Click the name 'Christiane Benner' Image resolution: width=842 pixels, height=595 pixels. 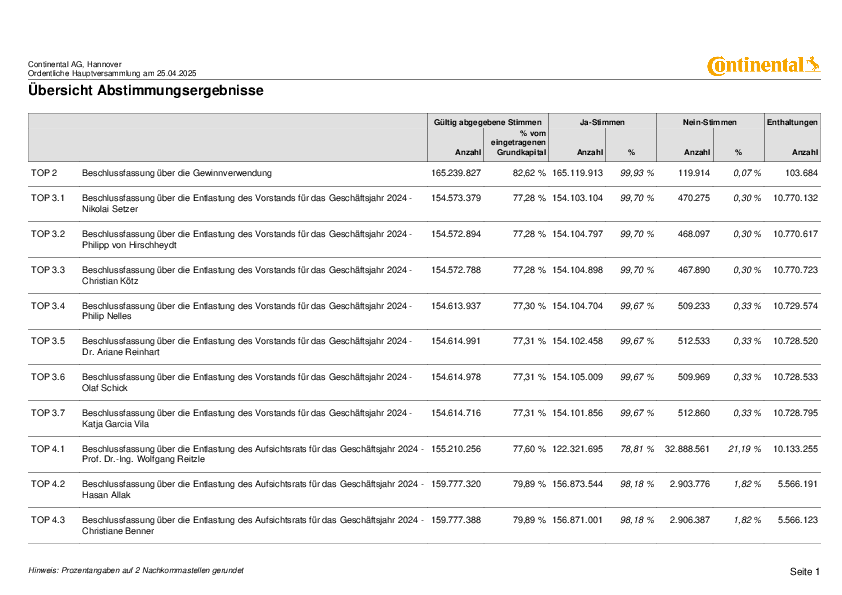click(118, 531)
